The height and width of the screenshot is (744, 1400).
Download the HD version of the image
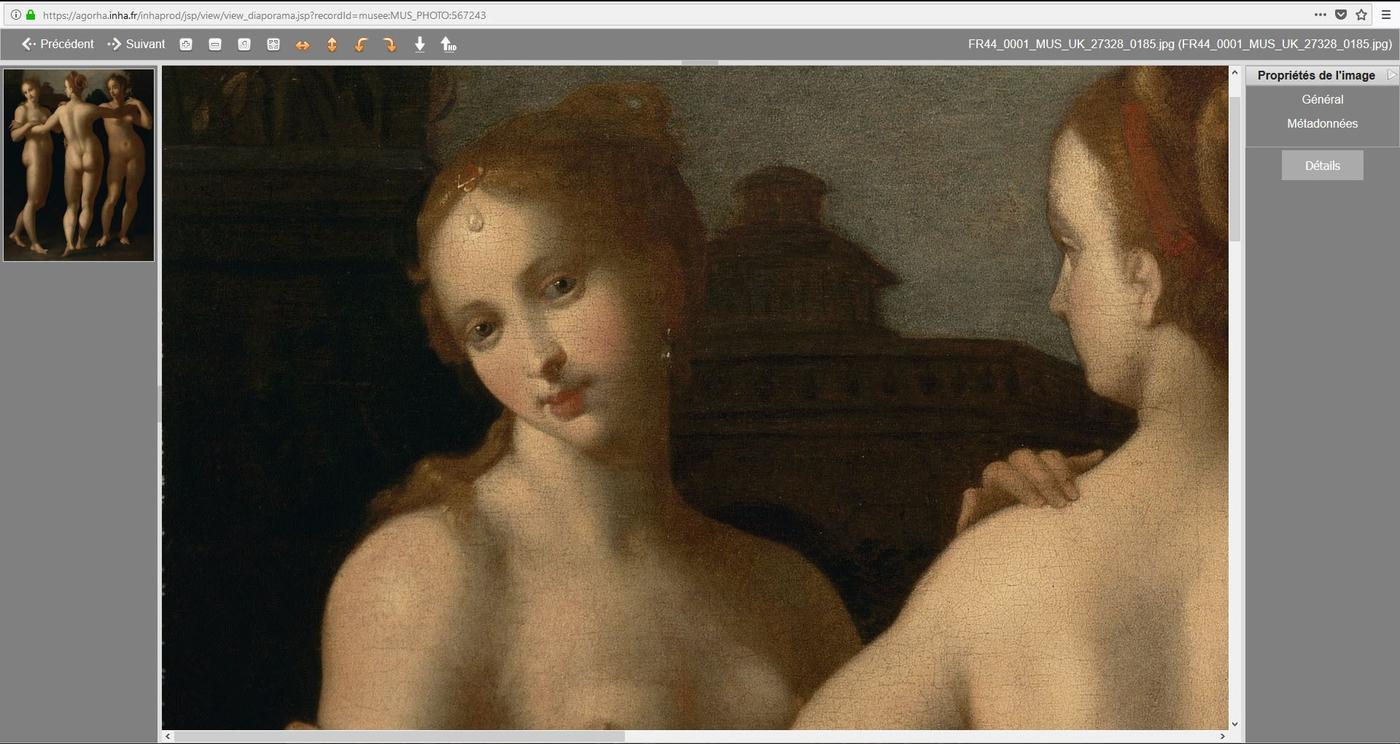tap(448, 44)
